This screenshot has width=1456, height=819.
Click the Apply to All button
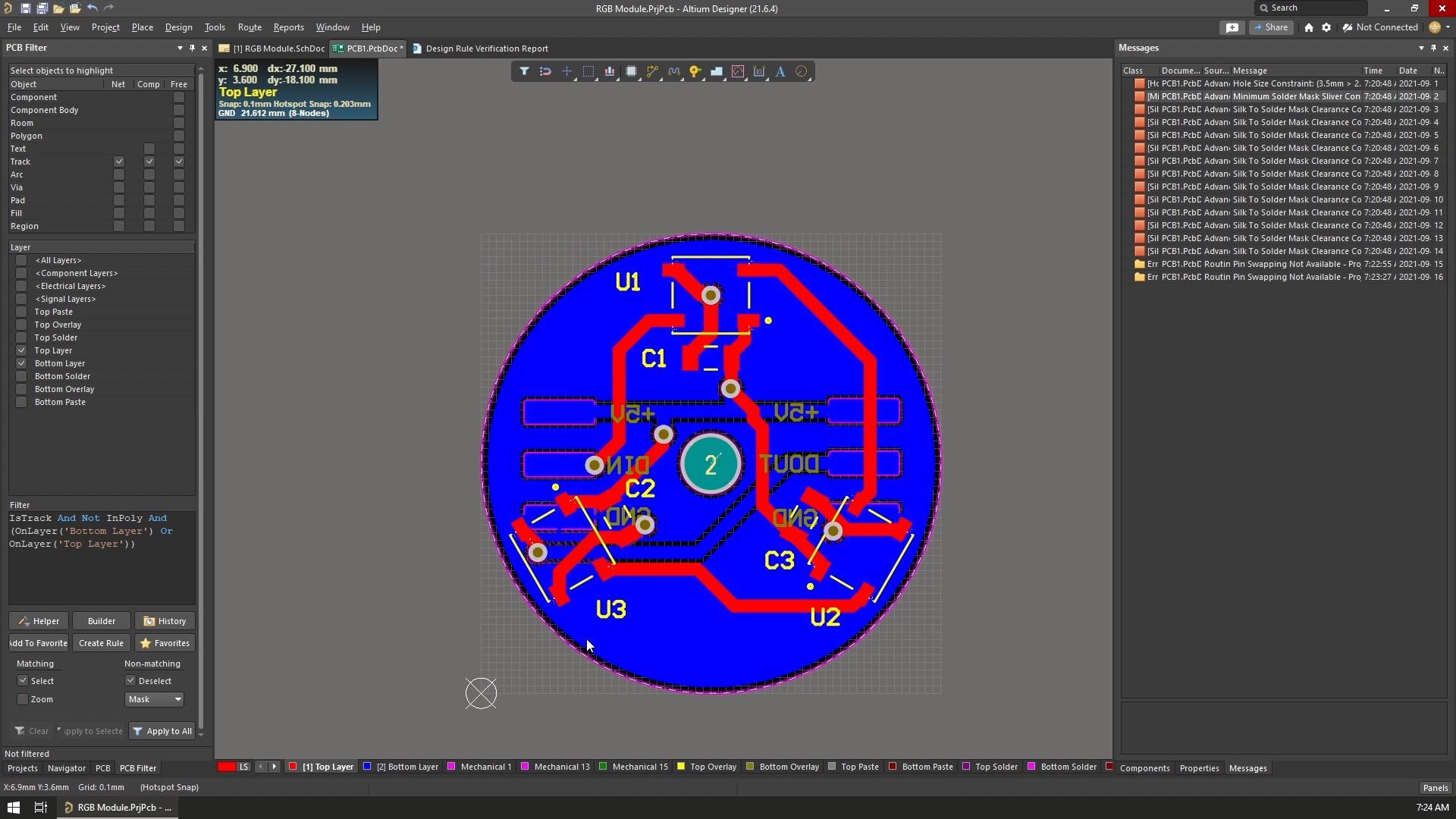(x=162, y=731)
